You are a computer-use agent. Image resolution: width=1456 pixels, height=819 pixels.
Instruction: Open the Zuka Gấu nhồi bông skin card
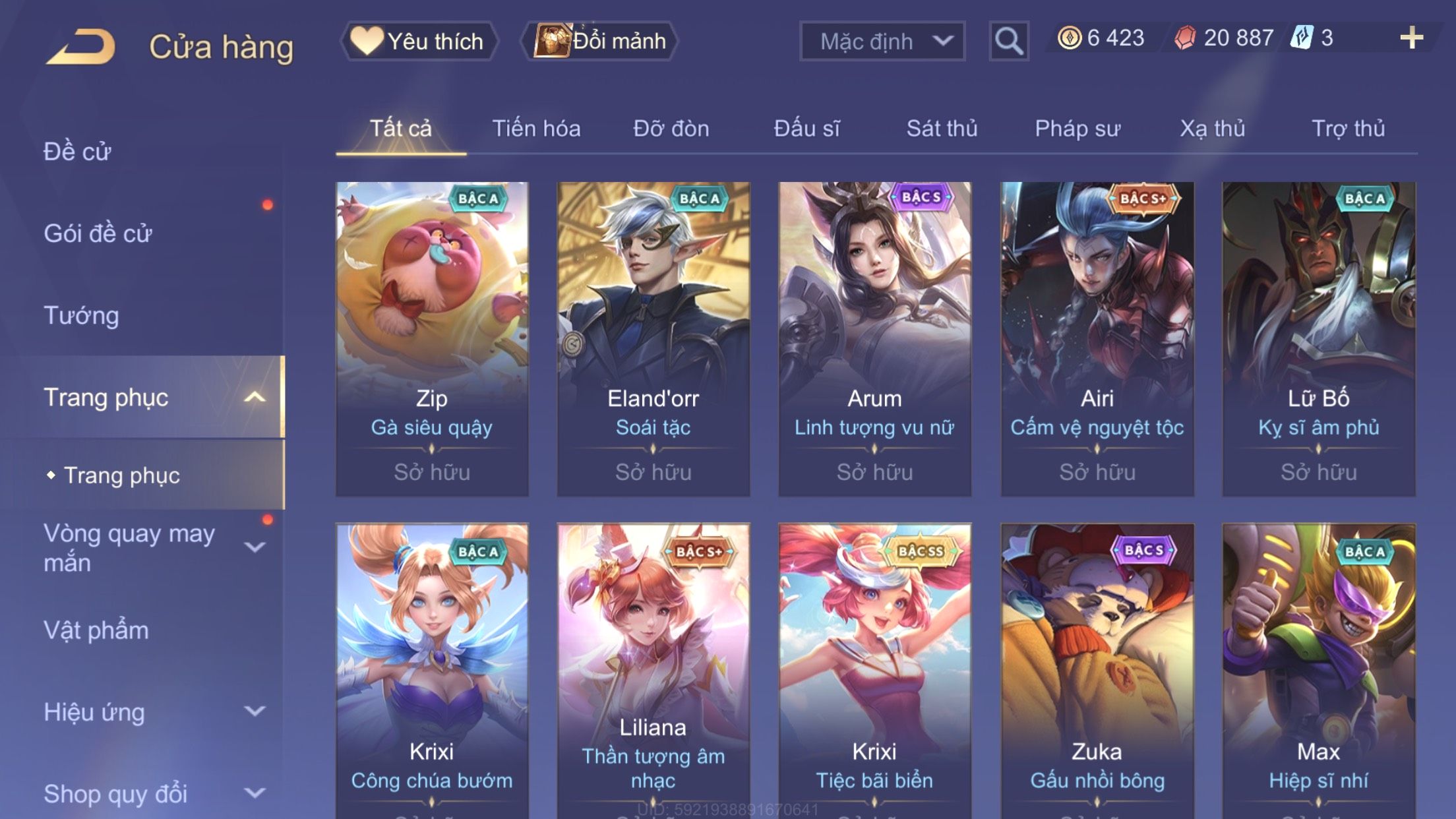(x=1097, y=671)
